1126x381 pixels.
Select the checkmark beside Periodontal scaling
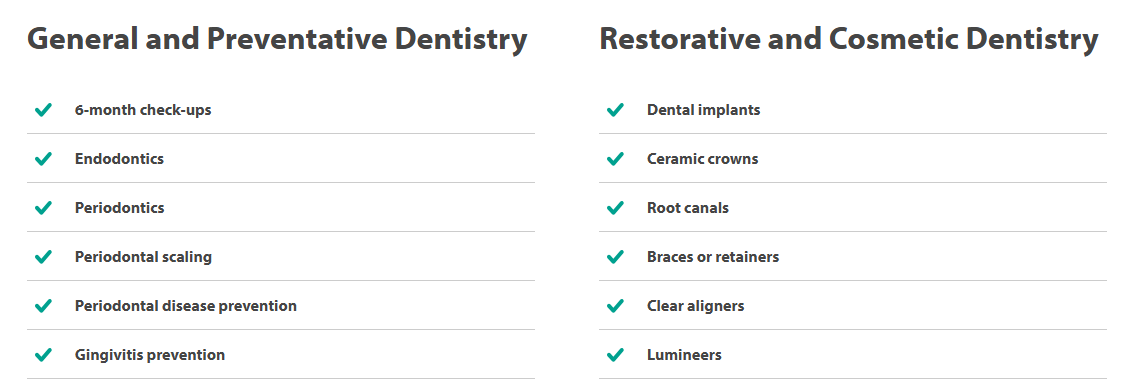click(x=44, y=256)
